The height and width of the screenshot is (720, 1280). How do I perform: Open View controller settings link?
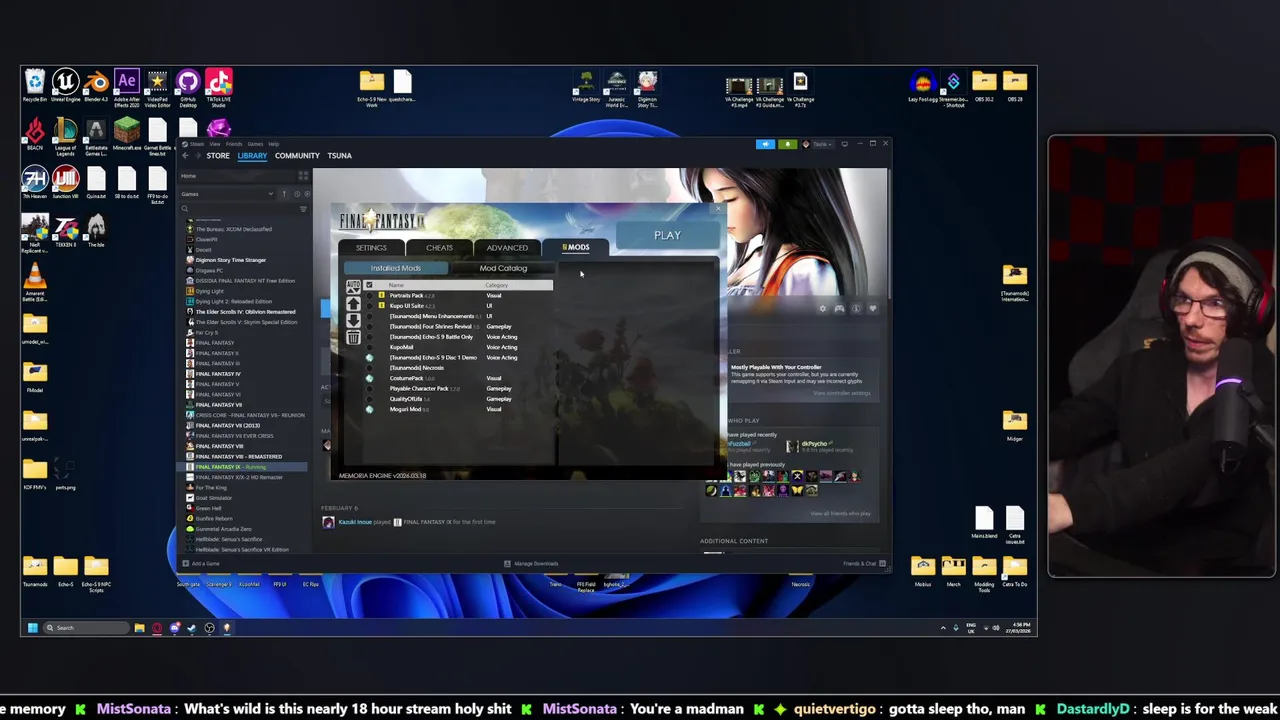pyautogui.click(x=842, y=393)
